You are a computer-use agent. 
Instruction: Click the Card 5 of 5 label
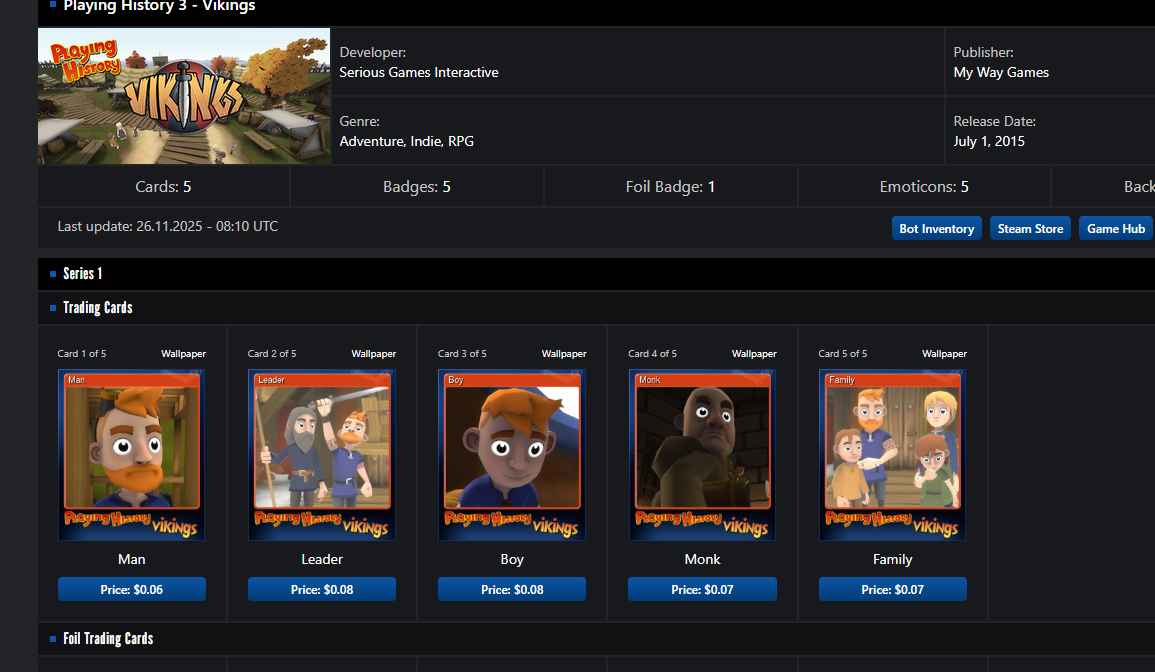843,354
